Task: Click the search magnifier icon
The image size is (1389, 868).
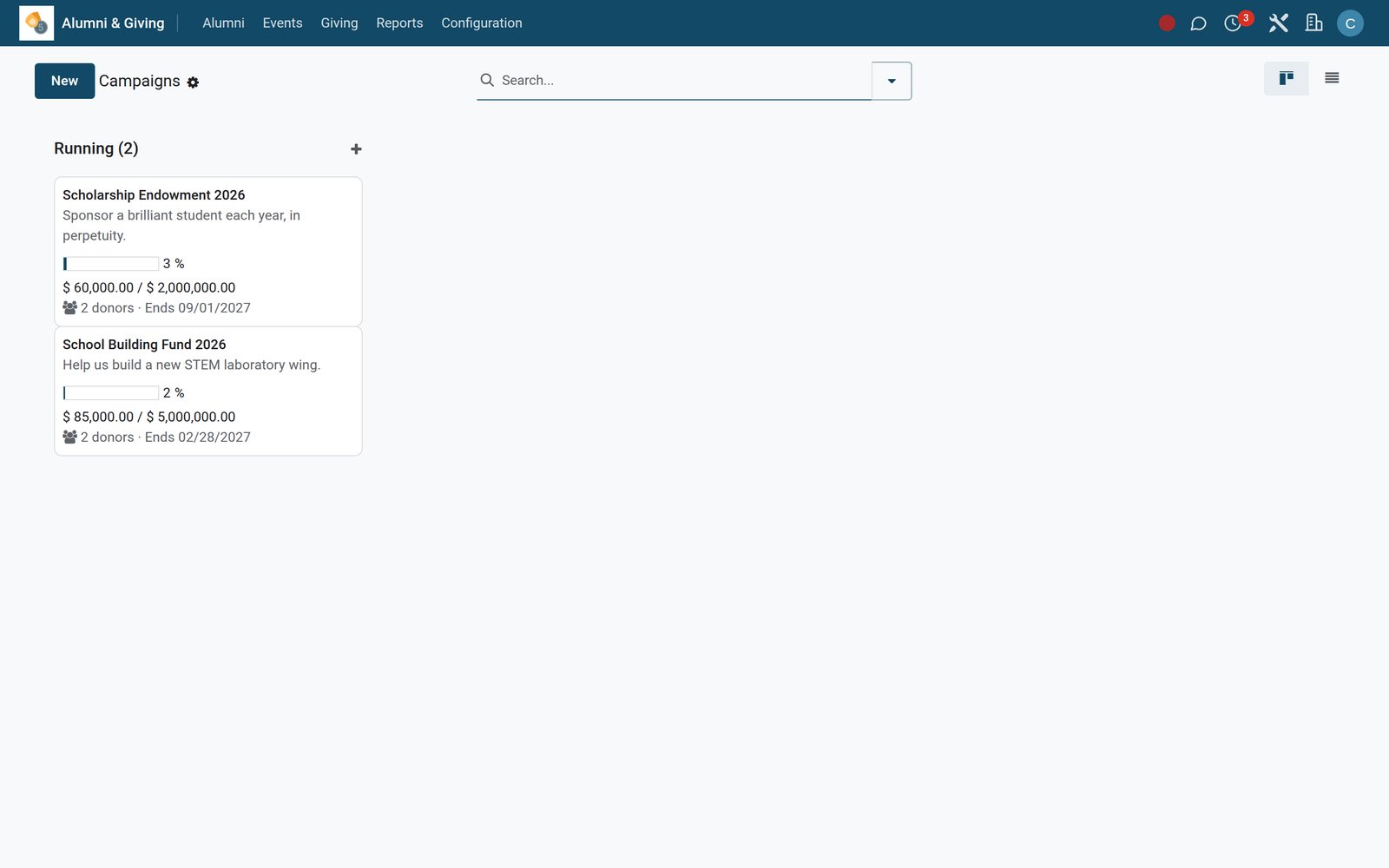Action: [487, 80]
